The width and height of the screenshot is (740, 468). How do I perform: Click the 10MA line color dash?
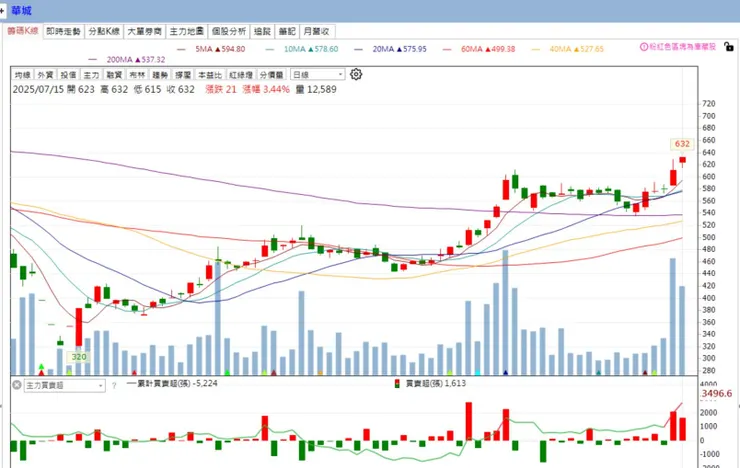pyautogui.click(x=270, y=49)
